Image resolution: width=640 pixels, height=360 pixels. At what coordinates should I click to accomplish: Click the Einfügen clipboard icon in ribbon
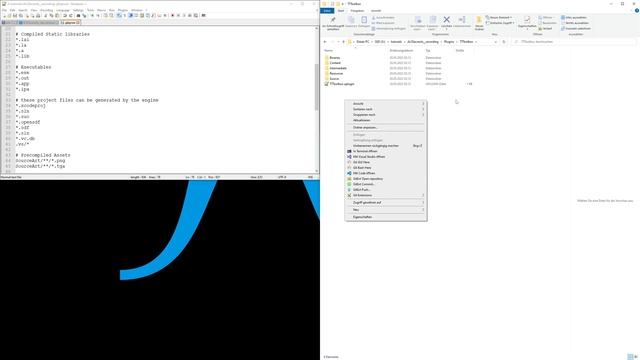(364, 20)
